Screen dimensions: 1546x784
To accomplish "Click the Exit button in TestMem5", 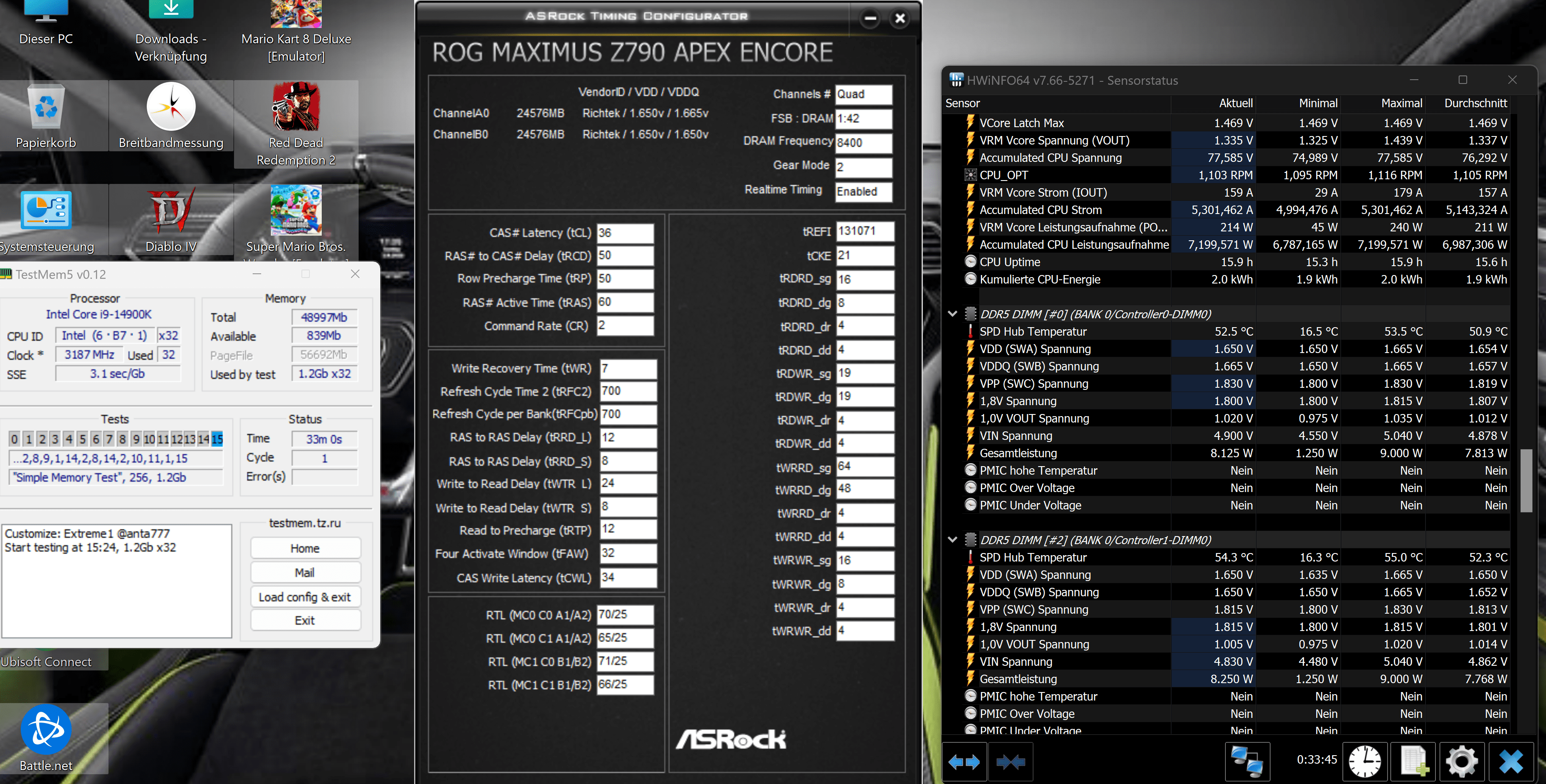I will 305,620.
